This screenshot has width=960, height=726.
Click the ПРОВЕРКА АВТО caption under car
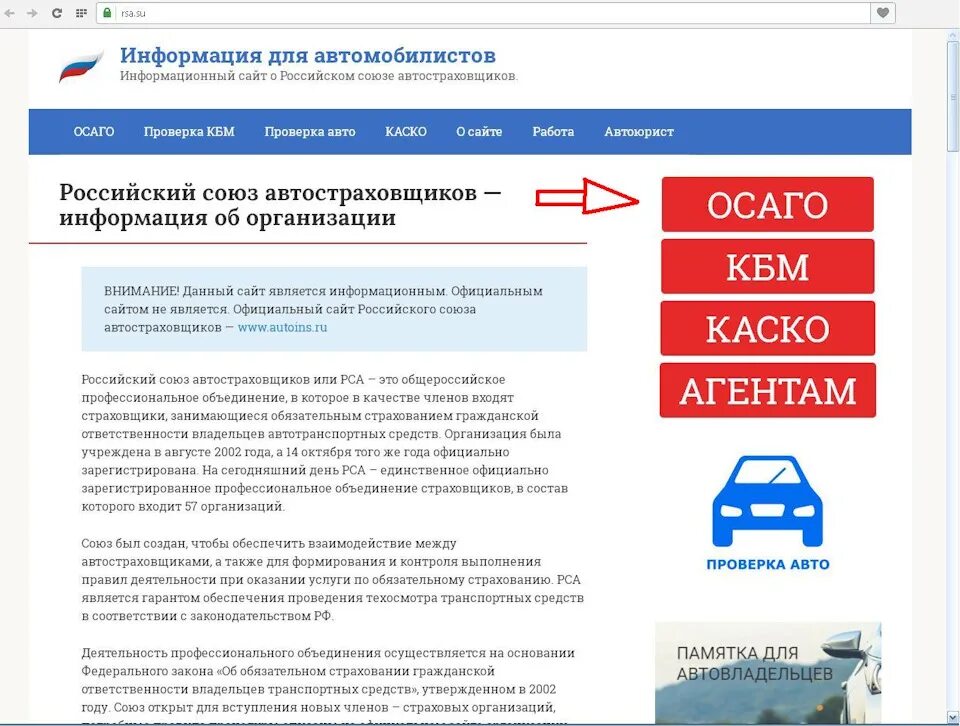(768, 564)
